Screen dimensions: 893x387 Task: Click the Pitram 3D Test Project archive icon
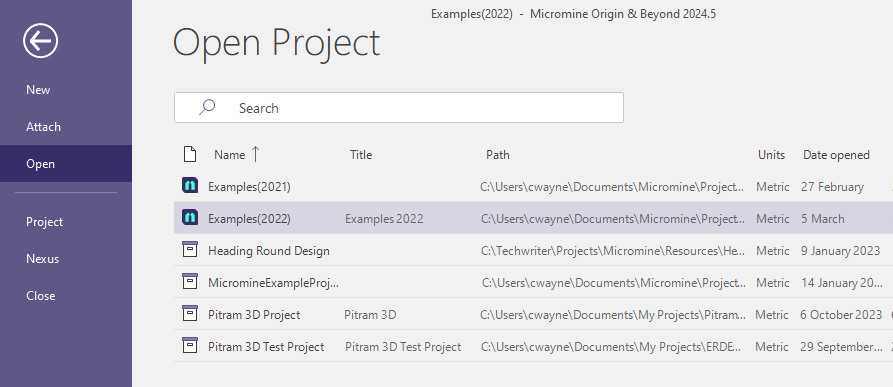[190, 345]
